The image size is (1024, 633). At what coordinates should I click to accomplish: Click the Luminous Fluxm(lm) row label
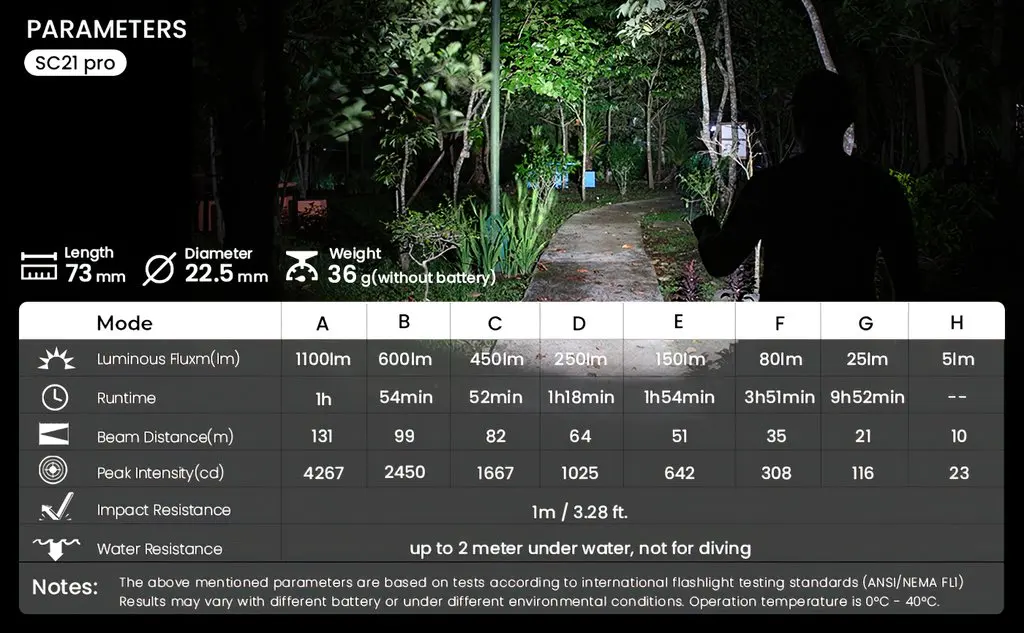click(168, 359)
